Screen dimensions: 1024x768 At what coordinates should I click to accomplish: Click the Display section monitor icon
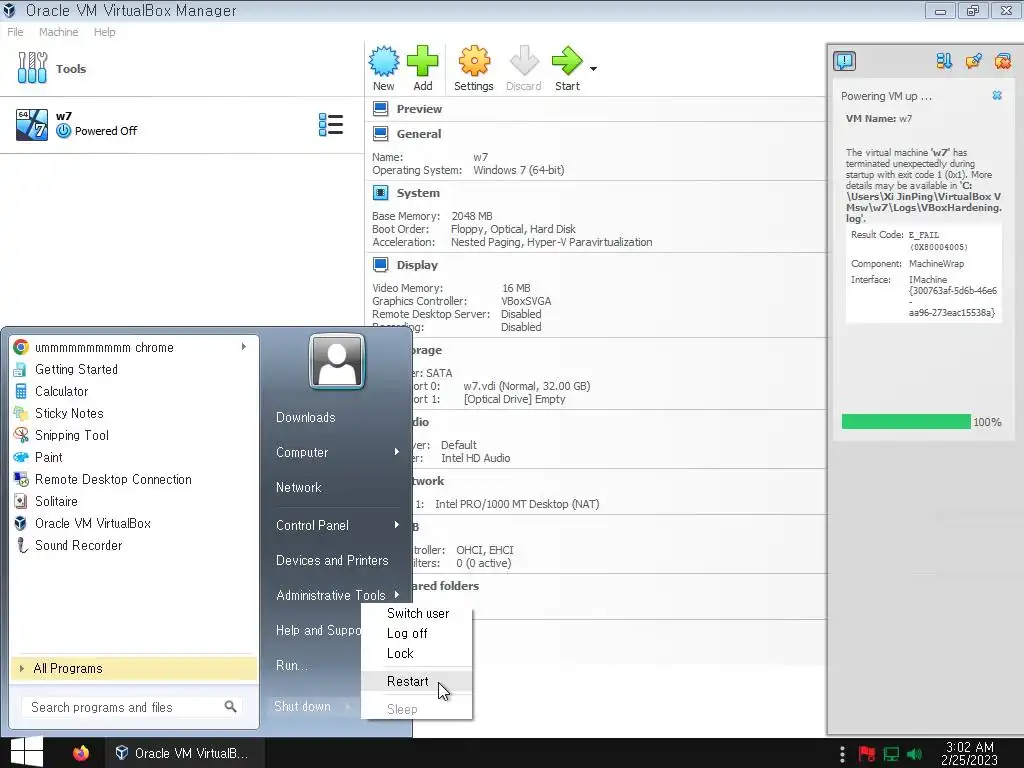point(380,264)
